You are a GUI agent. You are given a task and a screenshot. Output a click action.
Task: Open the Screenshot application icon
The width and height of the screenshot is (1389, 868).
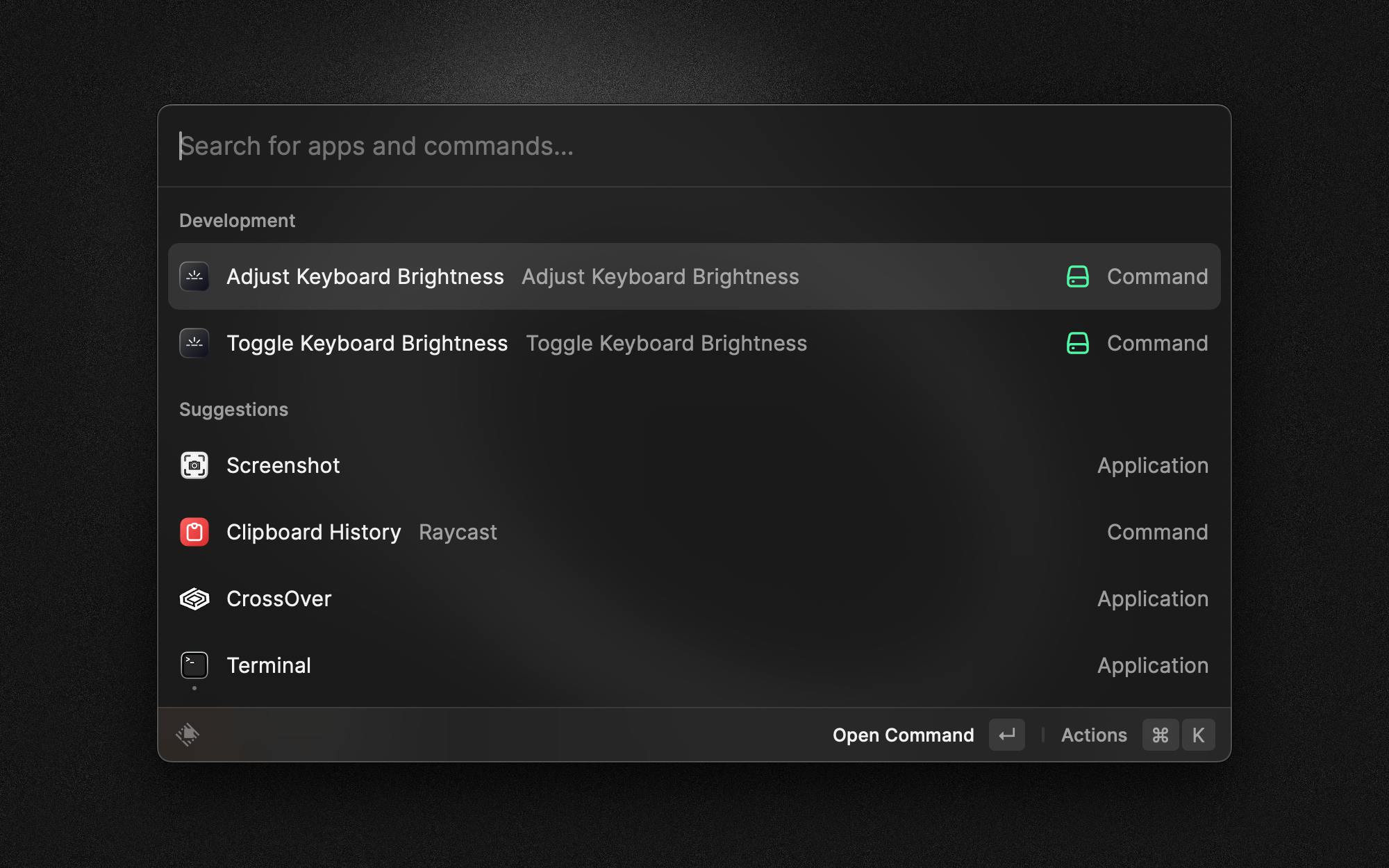click(x=194, y=465)
